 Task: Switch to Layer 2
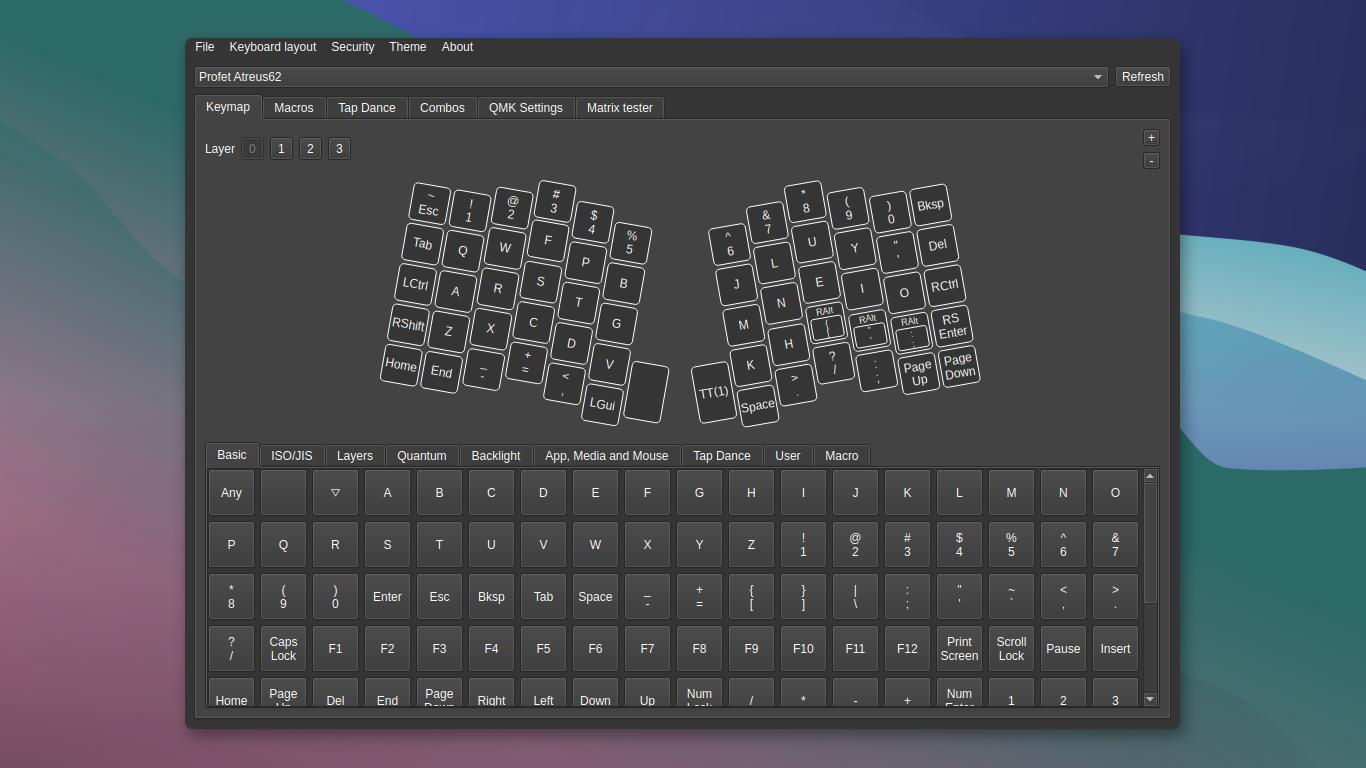(310, 149)
